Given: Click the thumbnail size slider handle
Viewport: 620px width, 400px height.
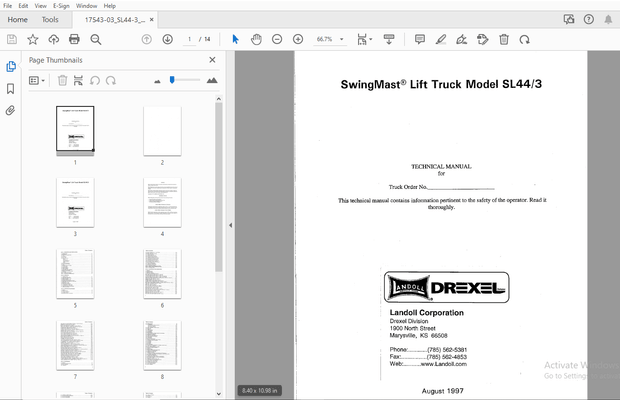Looking at the screenshot, I should pos(172,80).
